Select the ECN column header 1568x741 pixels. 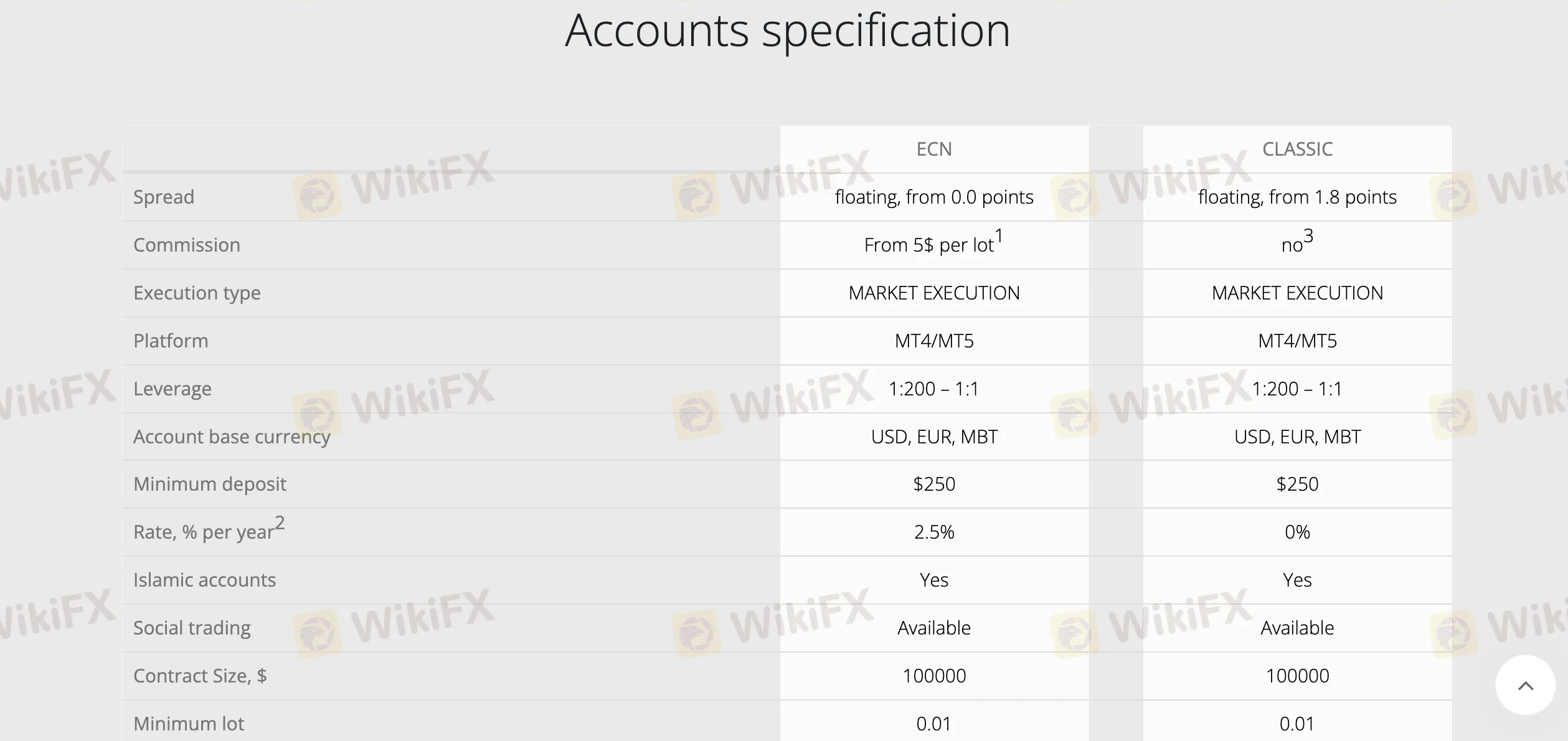pyautogui.click(x=934, y=149)
